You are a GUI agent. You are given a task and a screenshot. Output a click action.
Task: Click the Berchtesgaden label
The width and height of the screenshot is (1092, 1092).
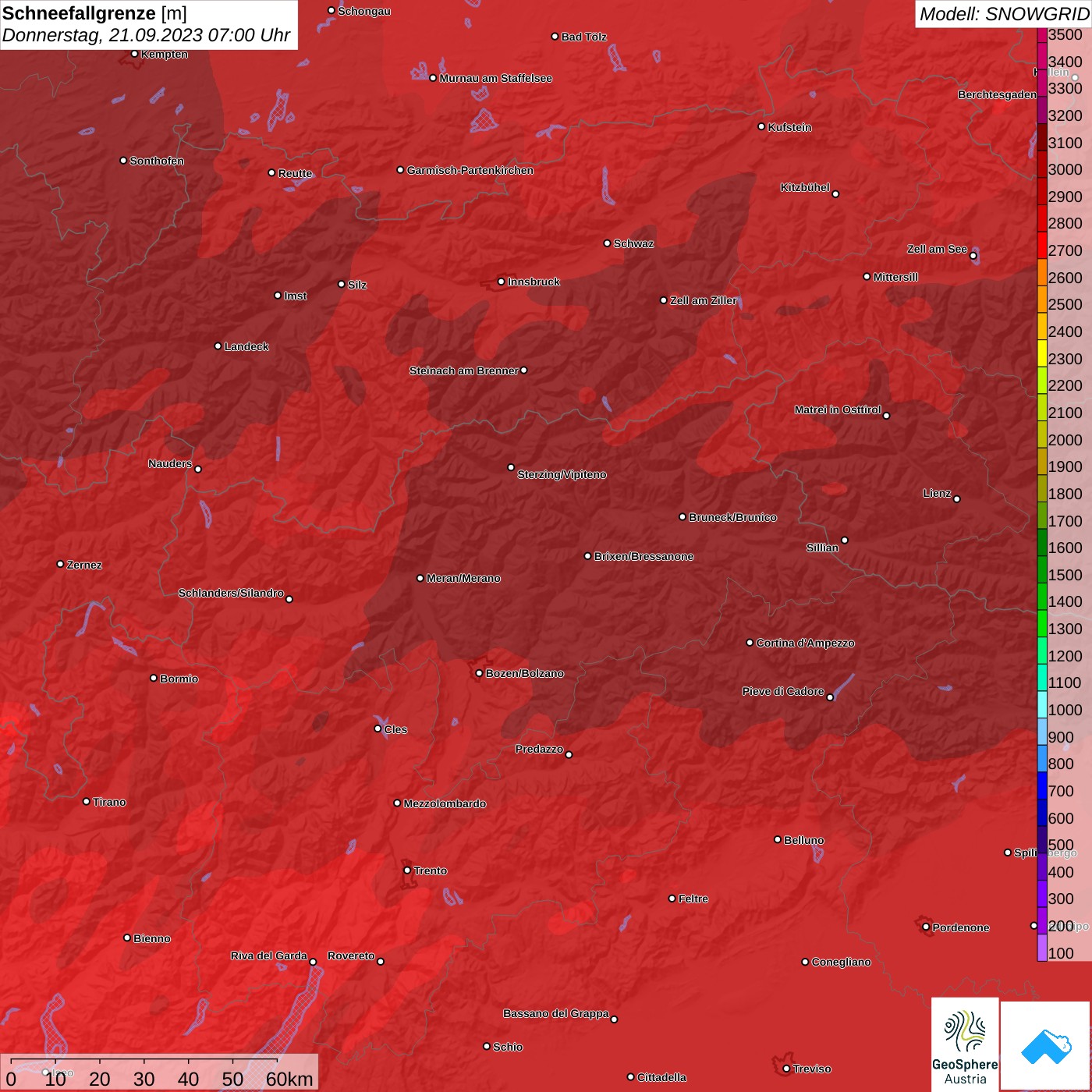998,94
